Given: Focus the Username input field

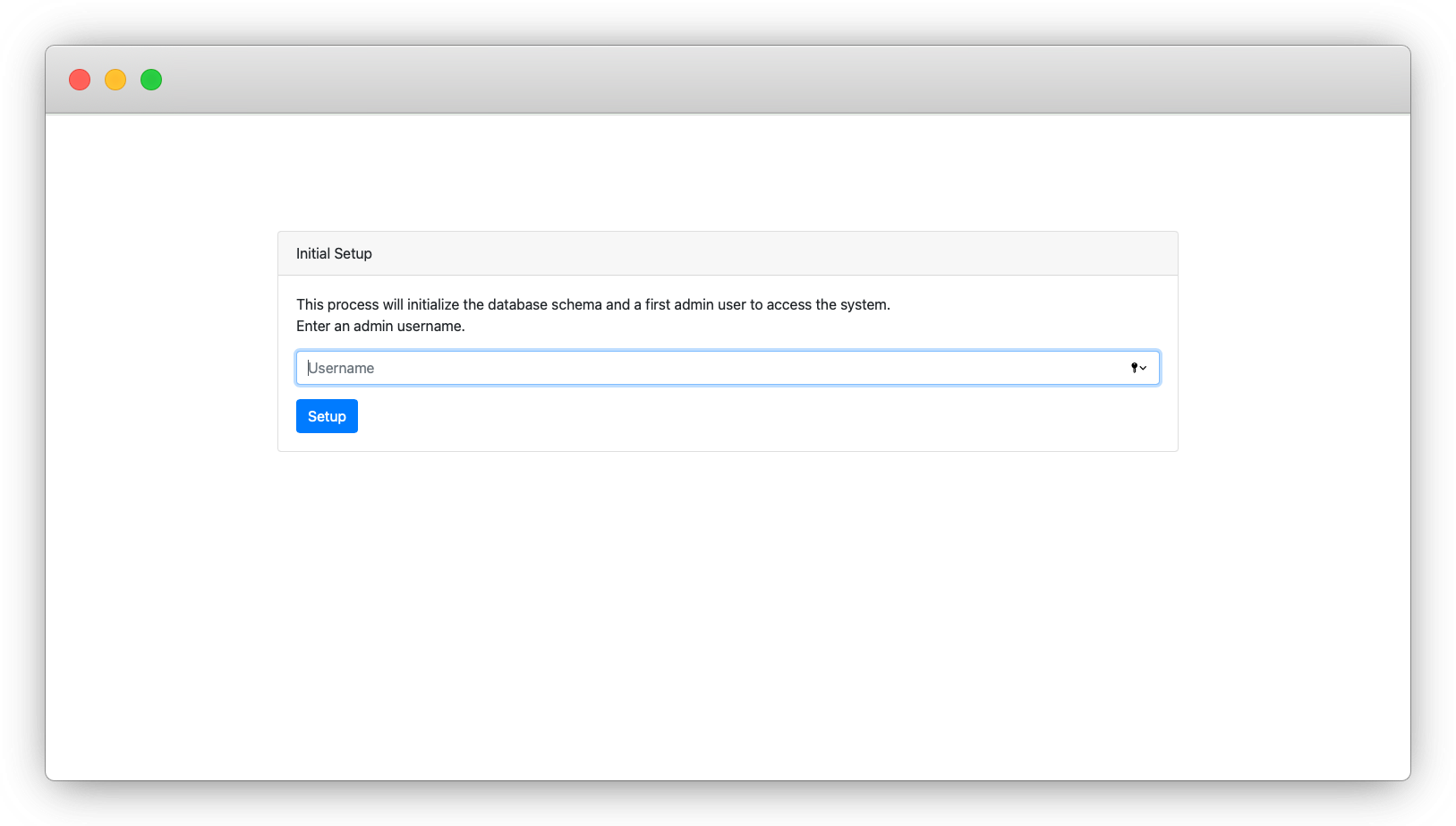Looking at the screenshot, I should point(728,368).
